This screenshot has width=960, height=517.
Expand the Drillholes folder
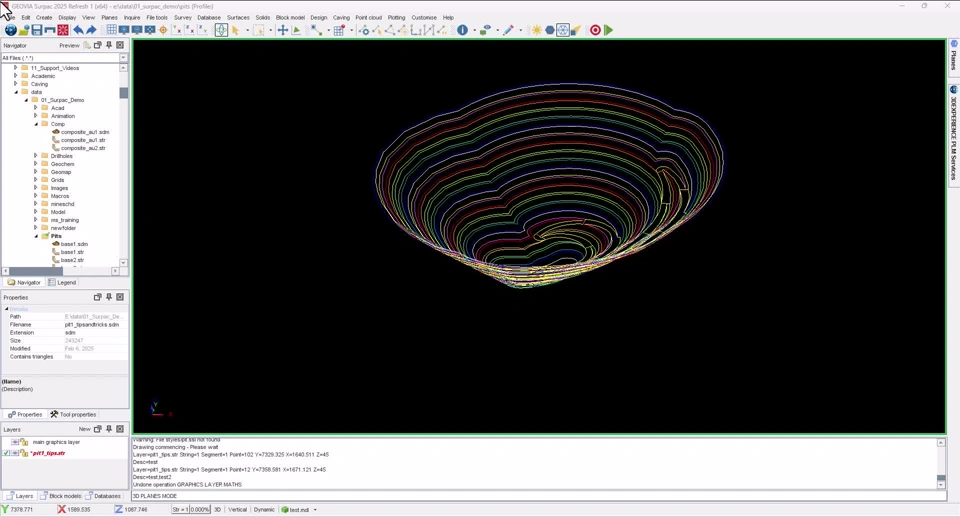(36, 156)
